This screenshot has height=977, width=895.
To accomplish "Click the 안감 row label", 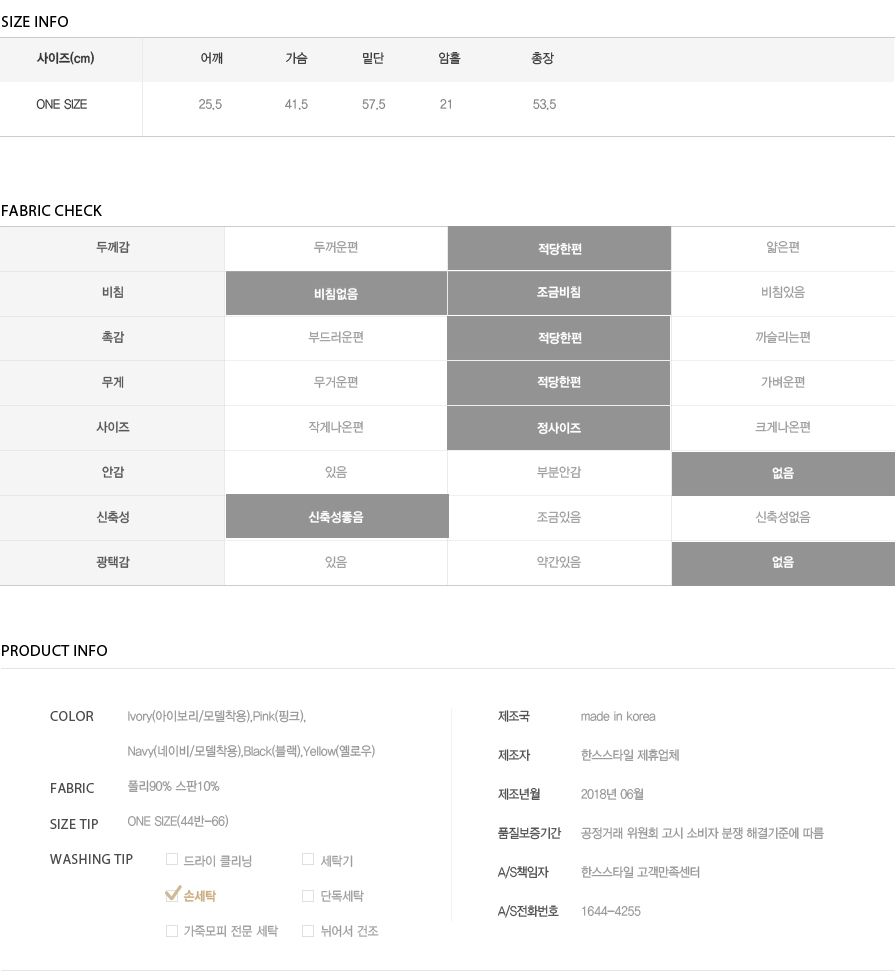I will tap(113, 472).
